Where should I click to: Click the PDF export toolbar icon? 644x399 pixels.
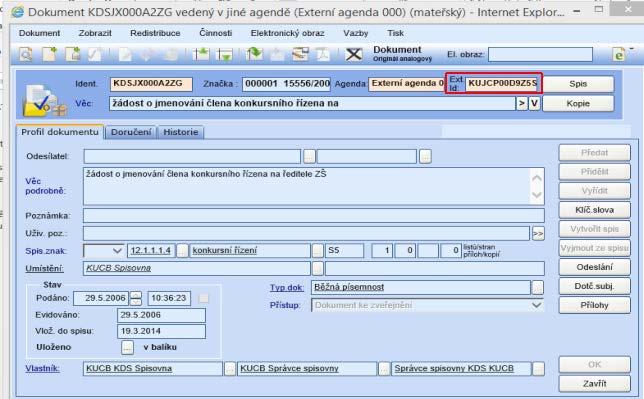coord(323,54)
